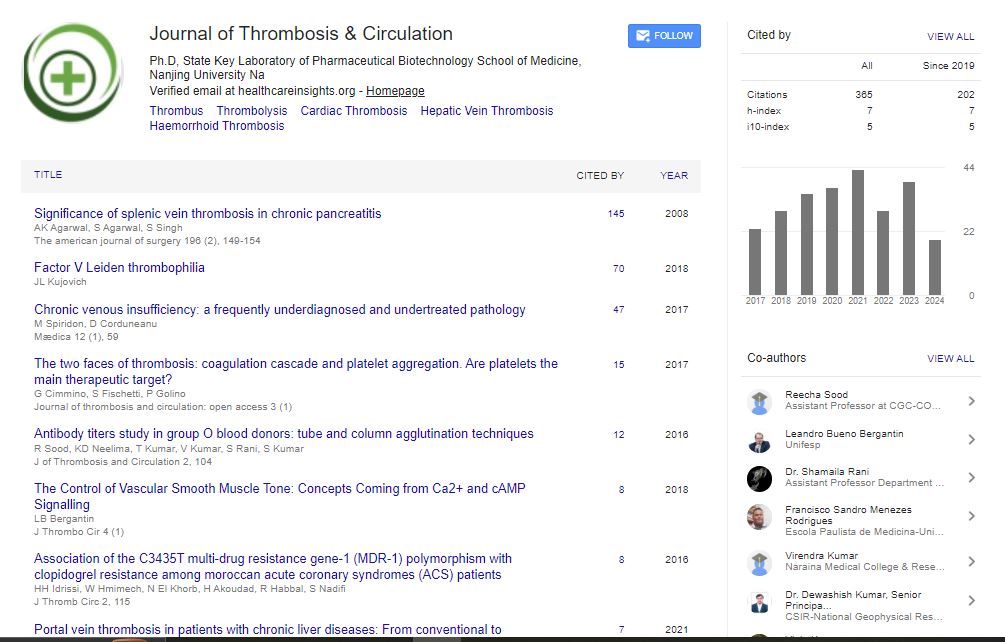Open the Cardiac Thrombosis topic link
The width and height of the screenshot is (1005, 642).
click(x=354, y=111)
